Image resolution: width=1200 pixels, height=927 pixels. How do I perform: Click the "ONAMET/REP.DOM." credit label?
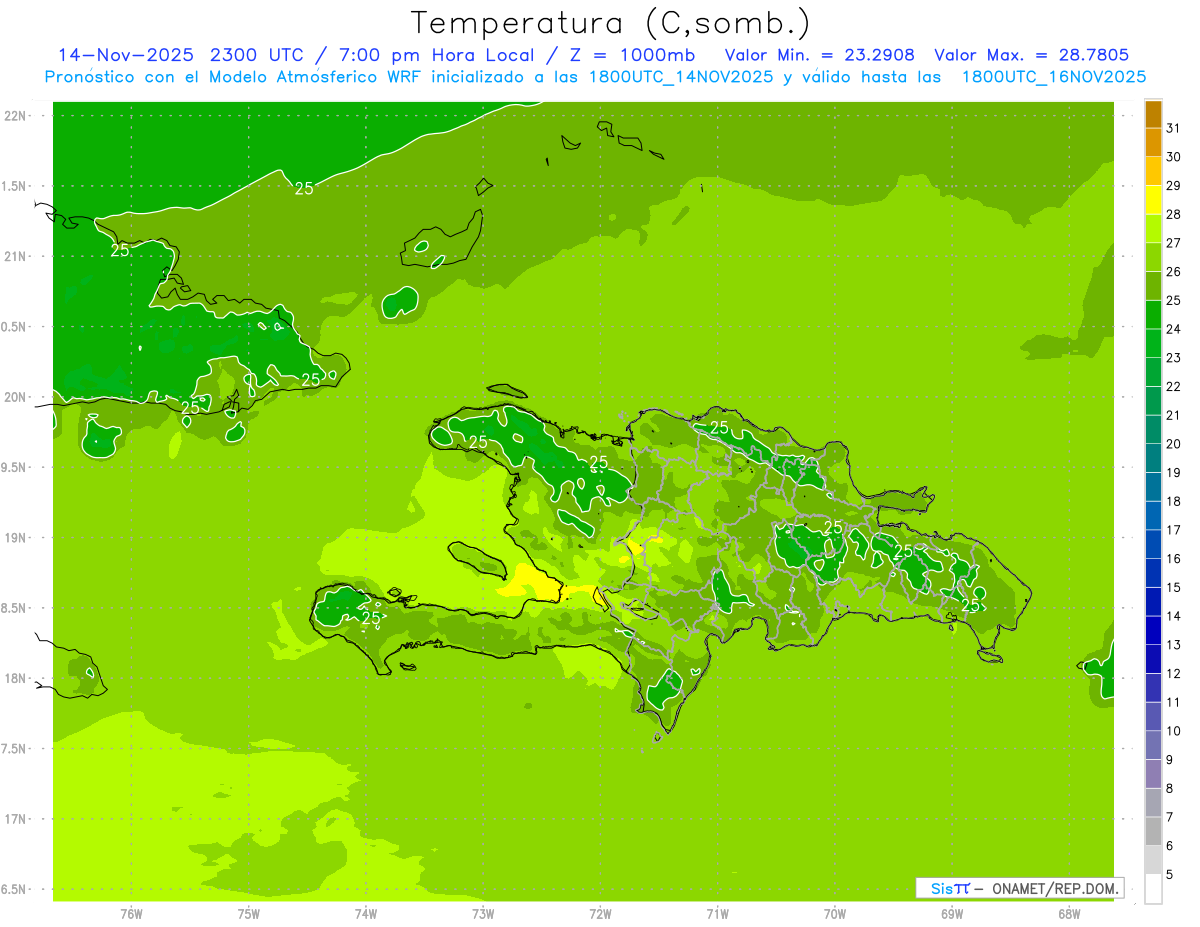(1055, 888)
